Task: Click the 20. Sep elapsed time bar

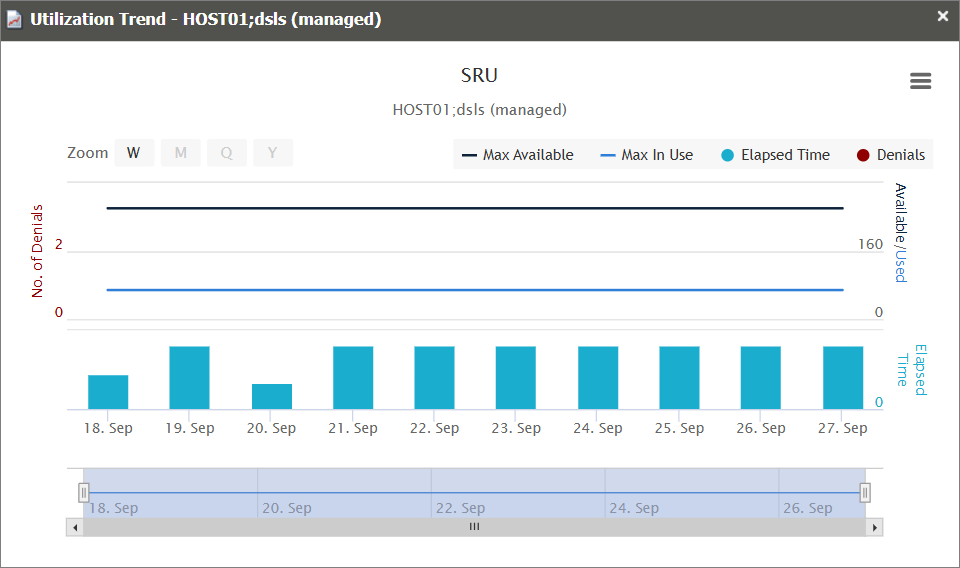Action: pyautogui.click(x=272, y=397)
